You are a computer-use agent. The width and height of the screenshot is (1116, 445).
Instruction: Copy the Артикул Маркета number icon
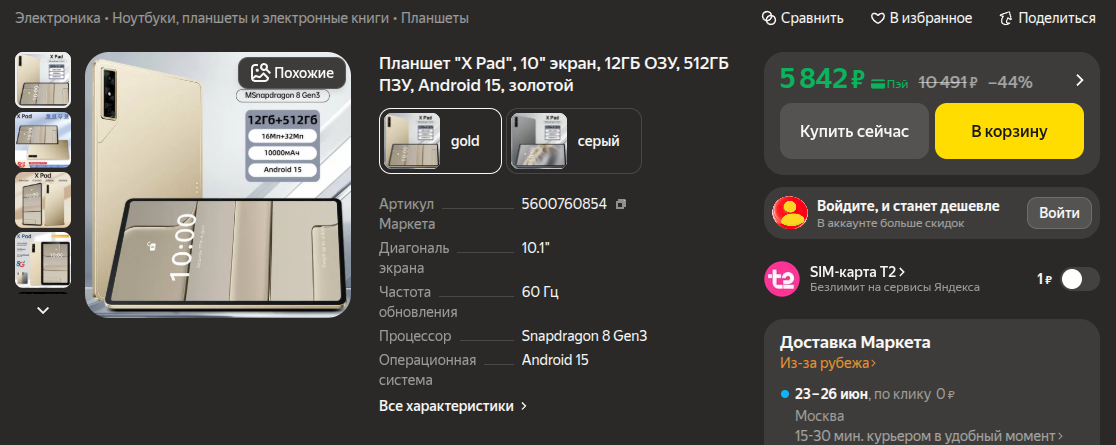tap(621, 204)
